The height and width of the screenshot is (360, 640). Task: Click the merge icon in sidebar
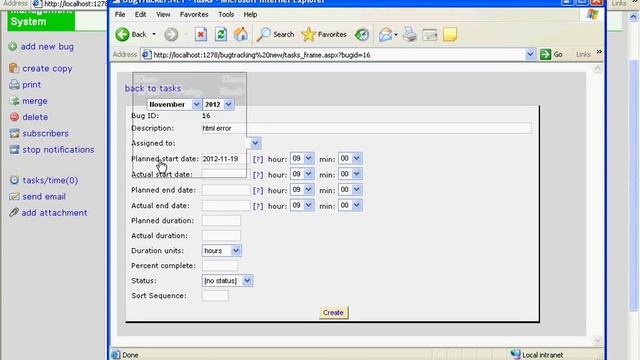coord(14,101)
